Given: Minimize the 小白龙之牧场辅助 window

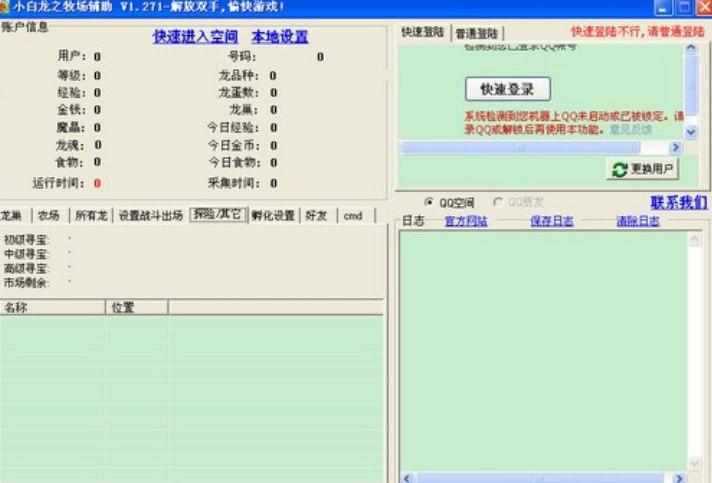Looking at the screenshot, I should pyautogui.click(x=662, y=7).
